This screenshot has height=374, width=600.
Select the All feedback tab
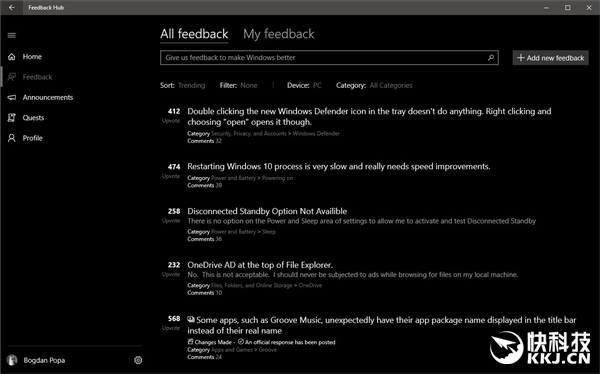pos(194,34)
